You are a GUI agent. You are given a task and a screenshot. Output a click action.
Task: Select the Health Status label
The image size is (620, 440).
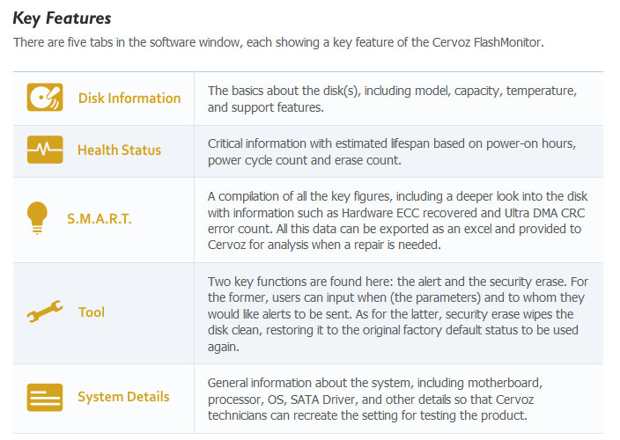pos(119,150)
